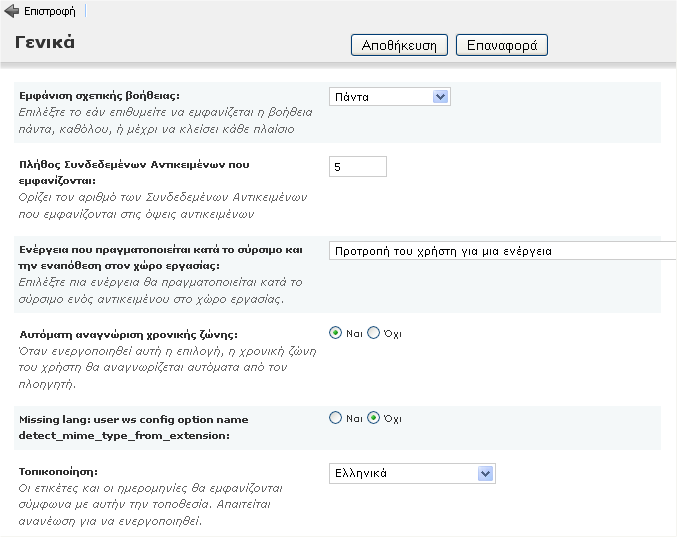The height and width of the screenshot is (537, 677).
Task: Click the Αυτόματη αναγνώριση χρονικής ζώνης label
Action: pyautogui.click(x=129, y=335)
